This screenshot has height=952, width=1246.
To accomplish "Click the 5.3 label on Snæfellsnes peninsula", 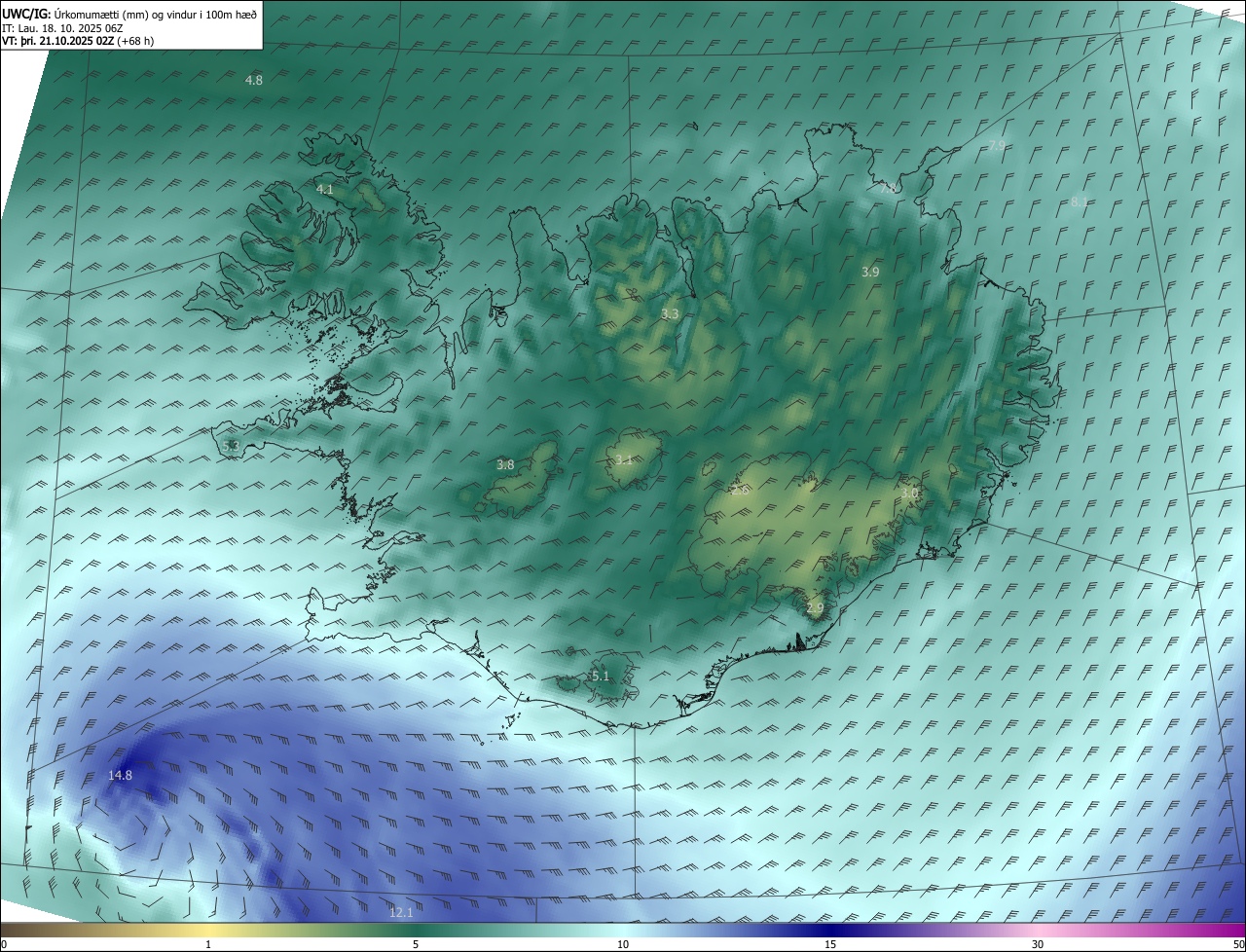I will tap(231, 446).
